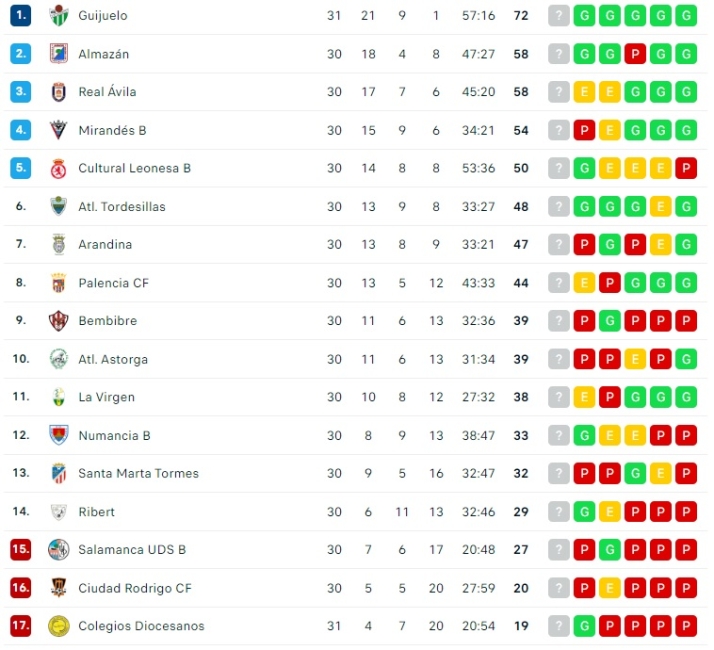The height and width of the screenshot is (650, 714).
Task: Open the Palencia CF team link
Action: [113, 283]
